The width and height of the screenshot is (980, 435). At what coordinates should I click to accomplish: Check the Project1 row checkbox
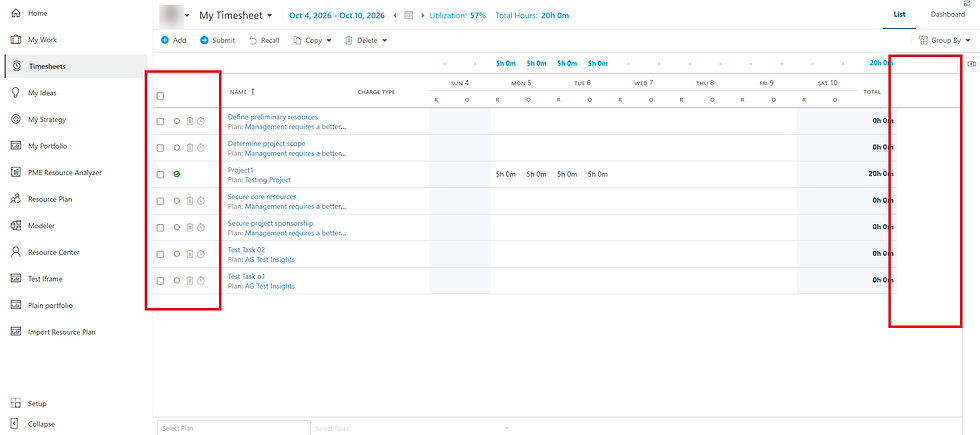point(160,175)
